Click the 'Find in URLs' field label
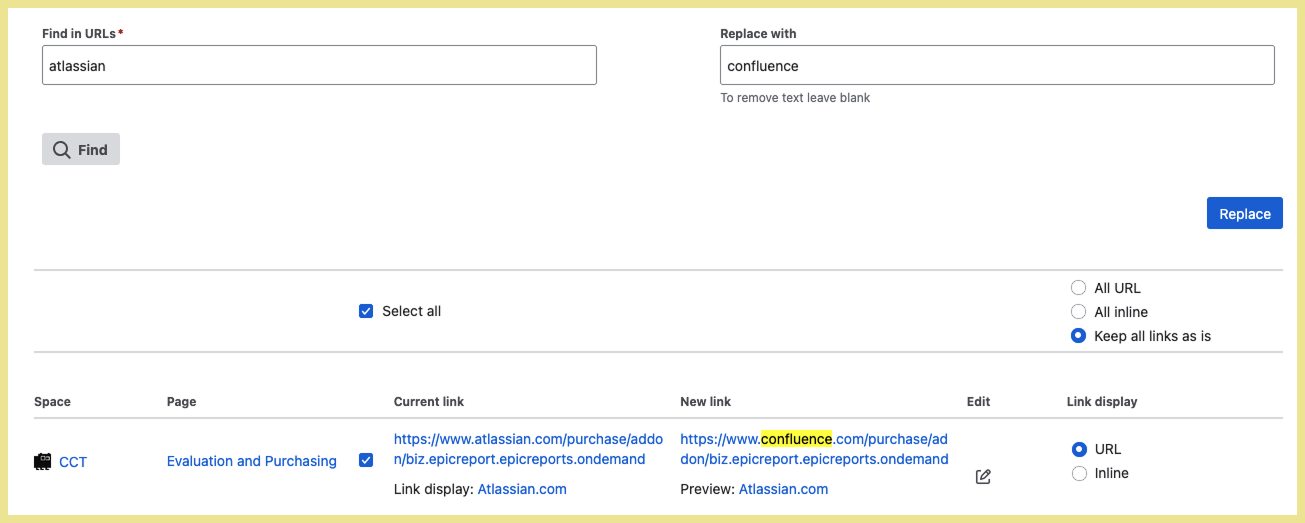 point(80,34)
